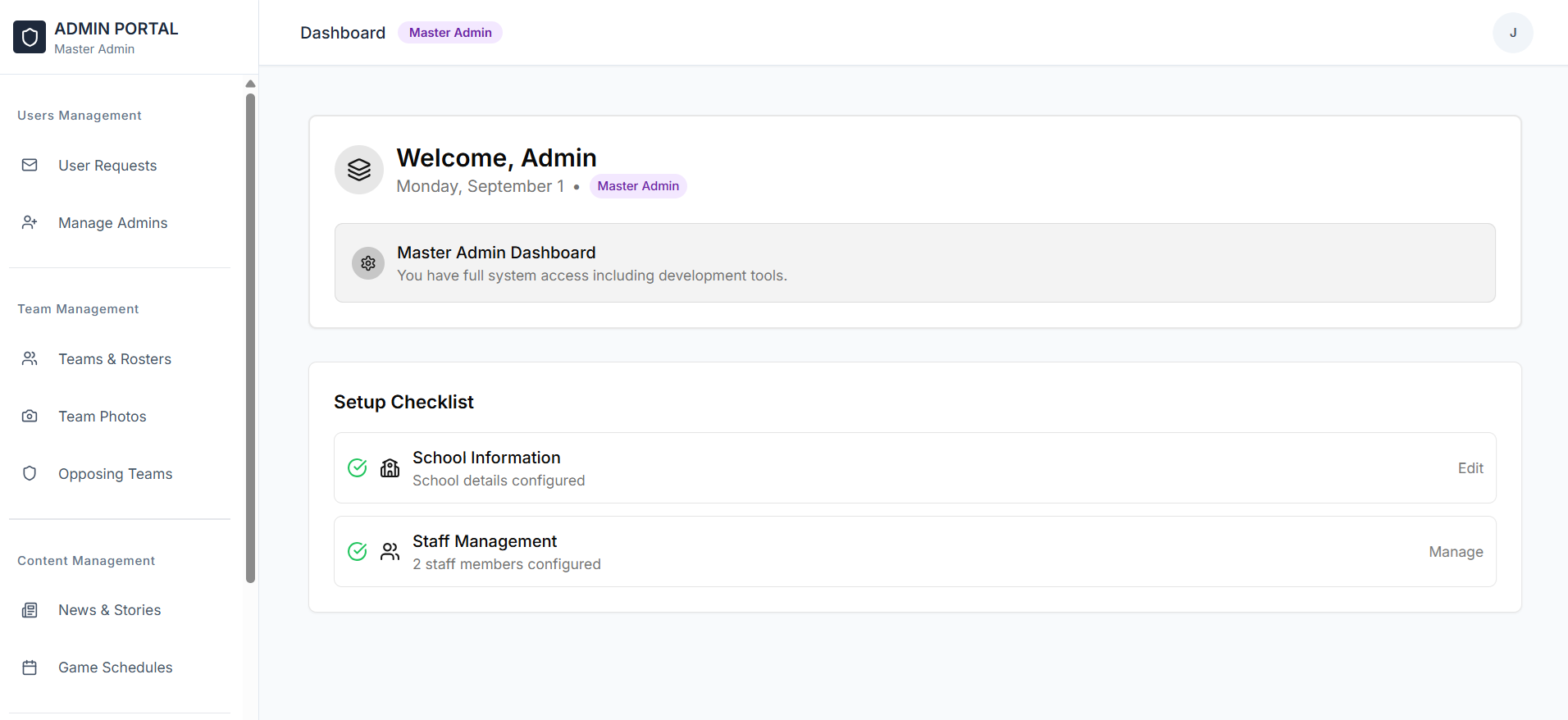Click the School Information green checkmark
The image size is (1568, 720).
(x=358, y=468)
